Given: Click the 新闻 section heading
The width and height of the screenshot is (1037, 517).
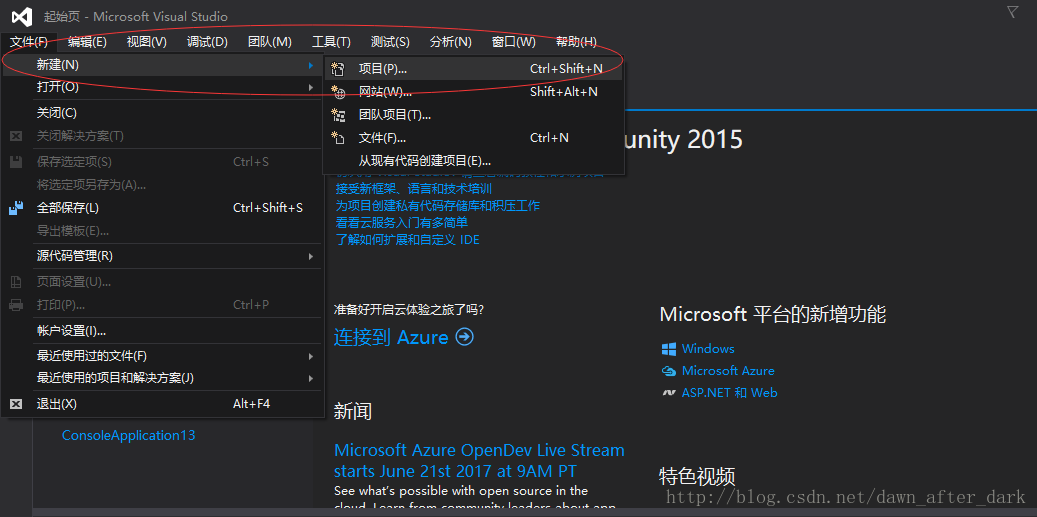Looking at the screenshot, I should coord(353,411).
